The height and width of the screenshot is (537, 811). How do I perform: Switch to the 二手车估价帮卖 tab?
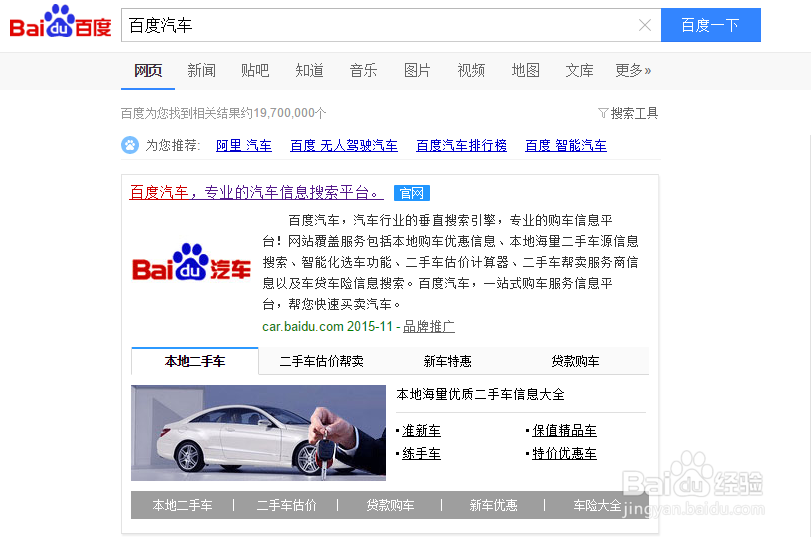pos(322,361)
